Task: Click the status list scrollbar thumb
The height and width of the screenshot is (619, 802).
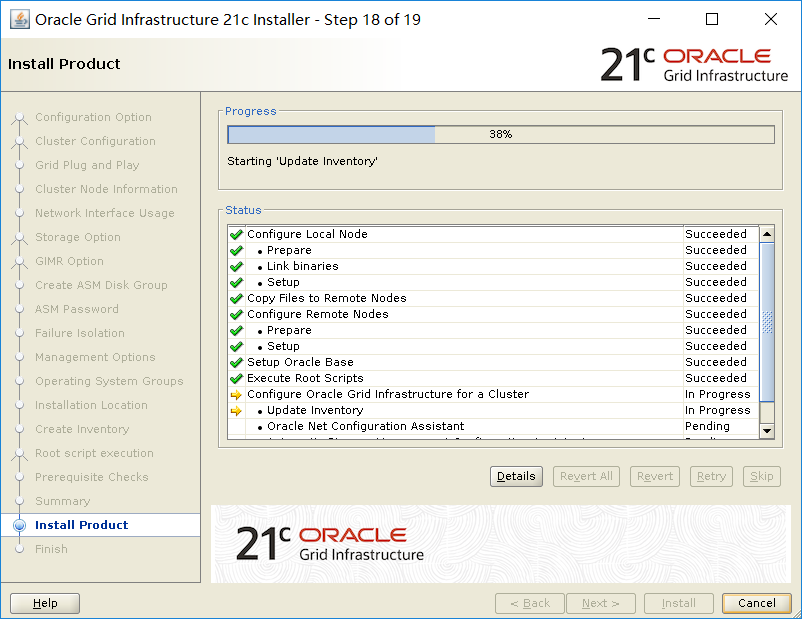Action: click(x=767, y=322)
